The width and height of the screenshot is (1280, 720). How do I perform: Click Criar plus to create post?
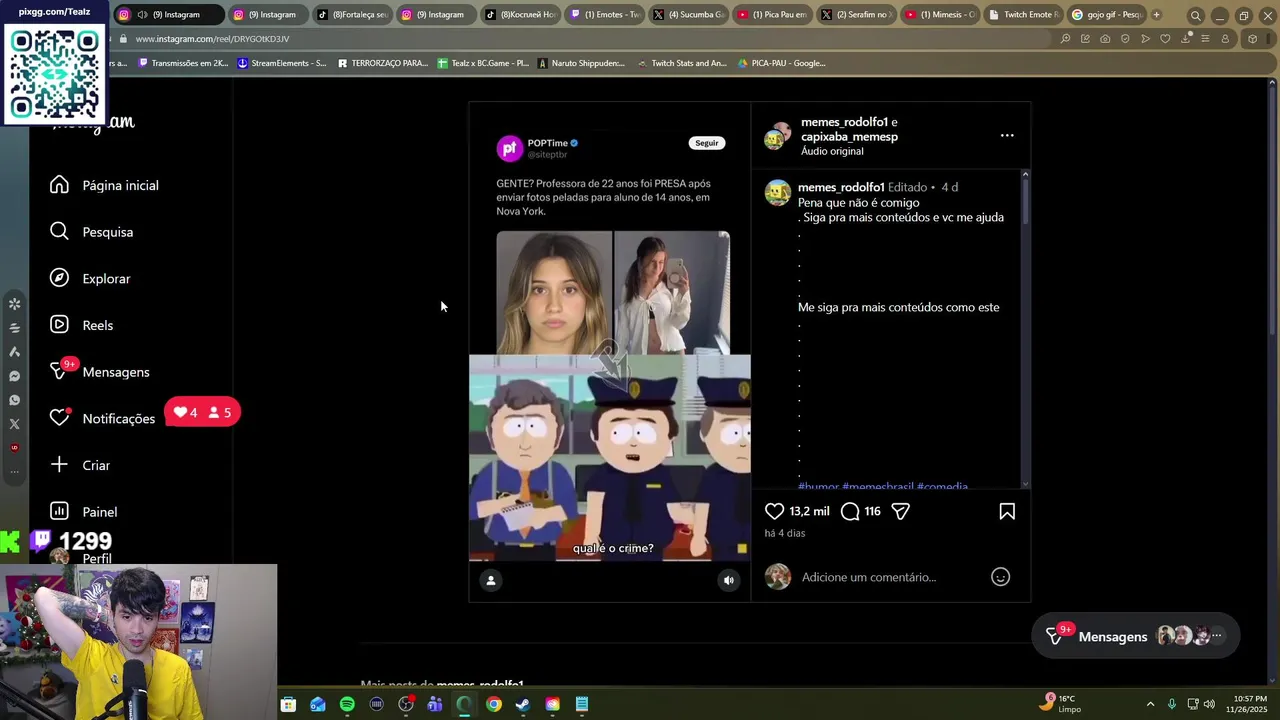coord(80,465)
